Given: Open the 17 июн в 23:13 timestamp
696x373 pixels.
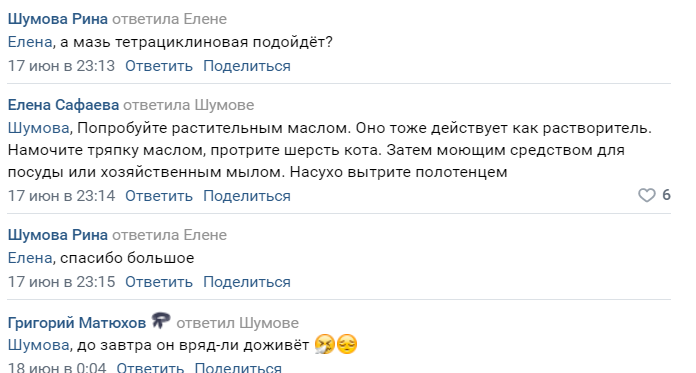Looking at the screenshot, I should (61, 66).
